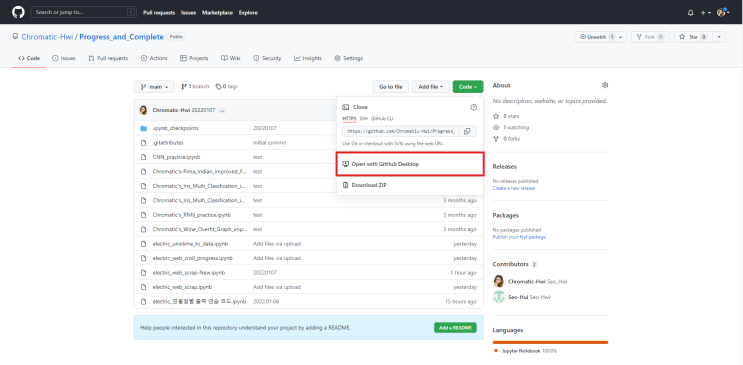Open the user avatar menu
Image resolution: width=743 pixels, height=365 pixels.
[x=723, y=13]
